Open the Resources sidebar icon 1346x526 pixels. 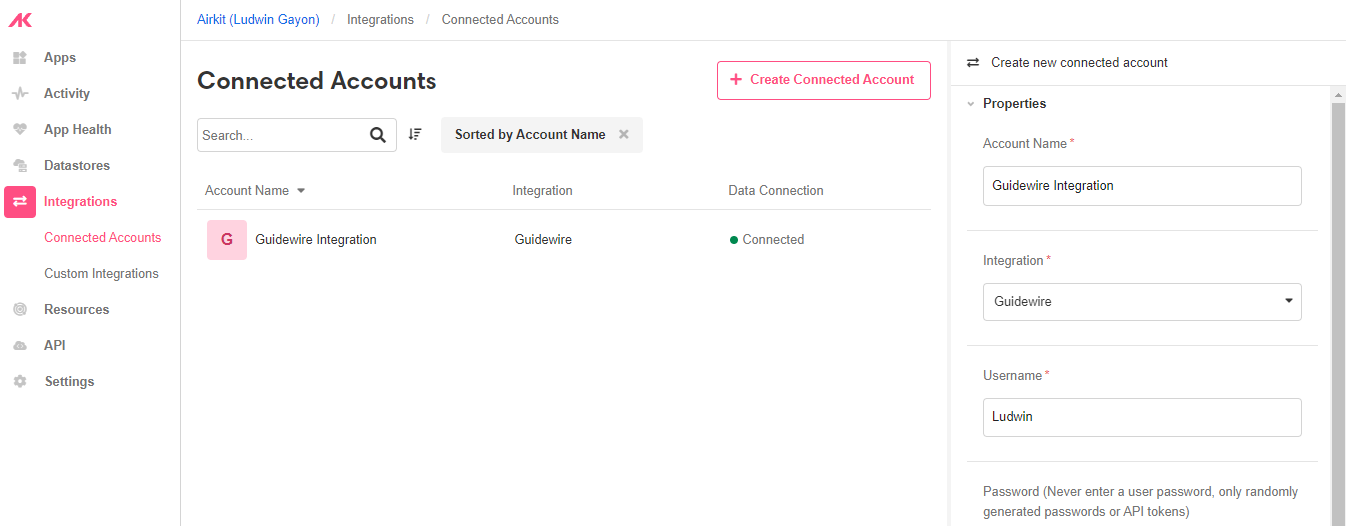[x=19, y=310]
